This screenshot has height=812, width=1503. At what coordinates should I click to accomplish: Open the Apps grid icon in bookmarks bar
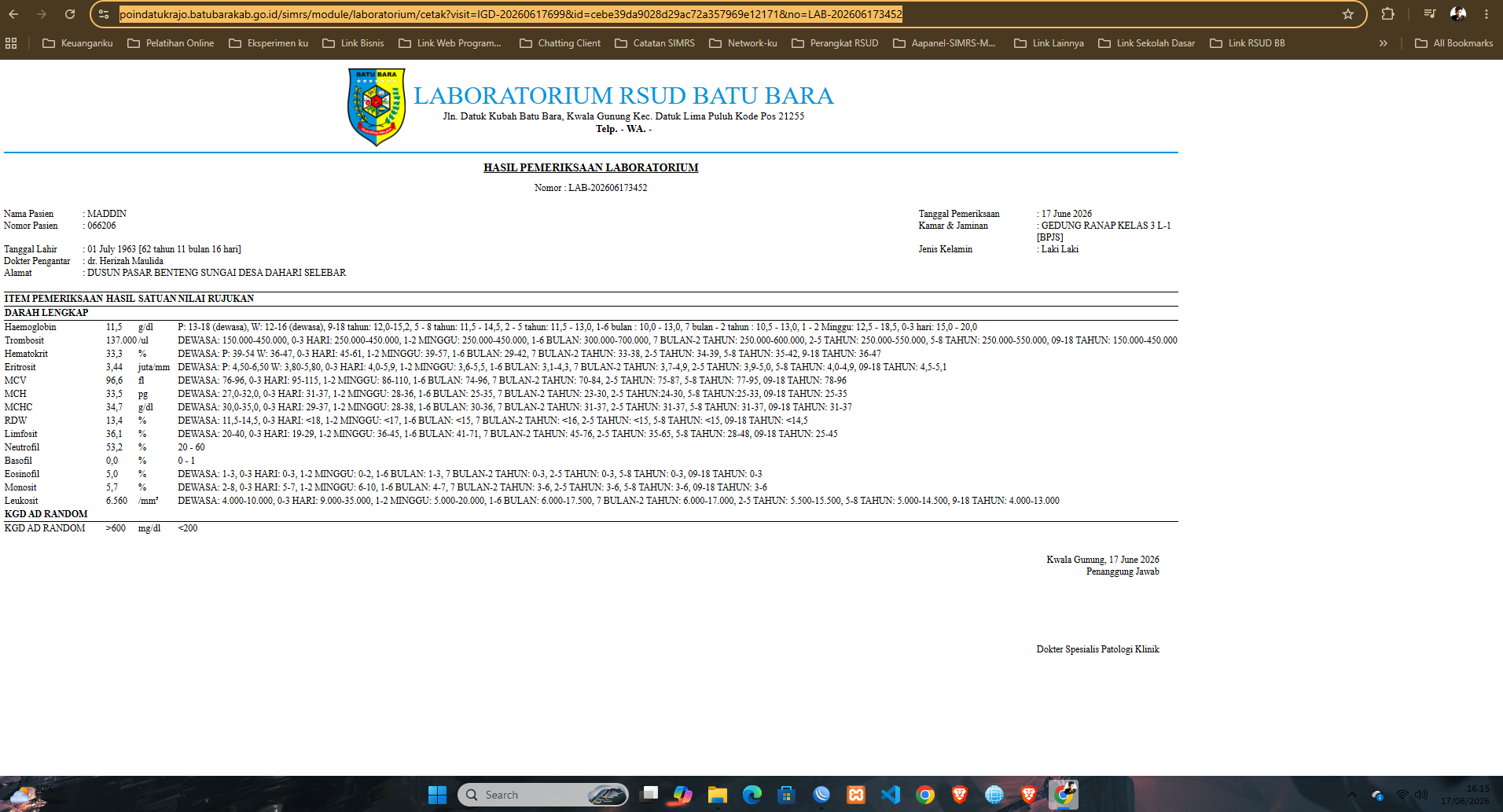(x=11, y=43)
